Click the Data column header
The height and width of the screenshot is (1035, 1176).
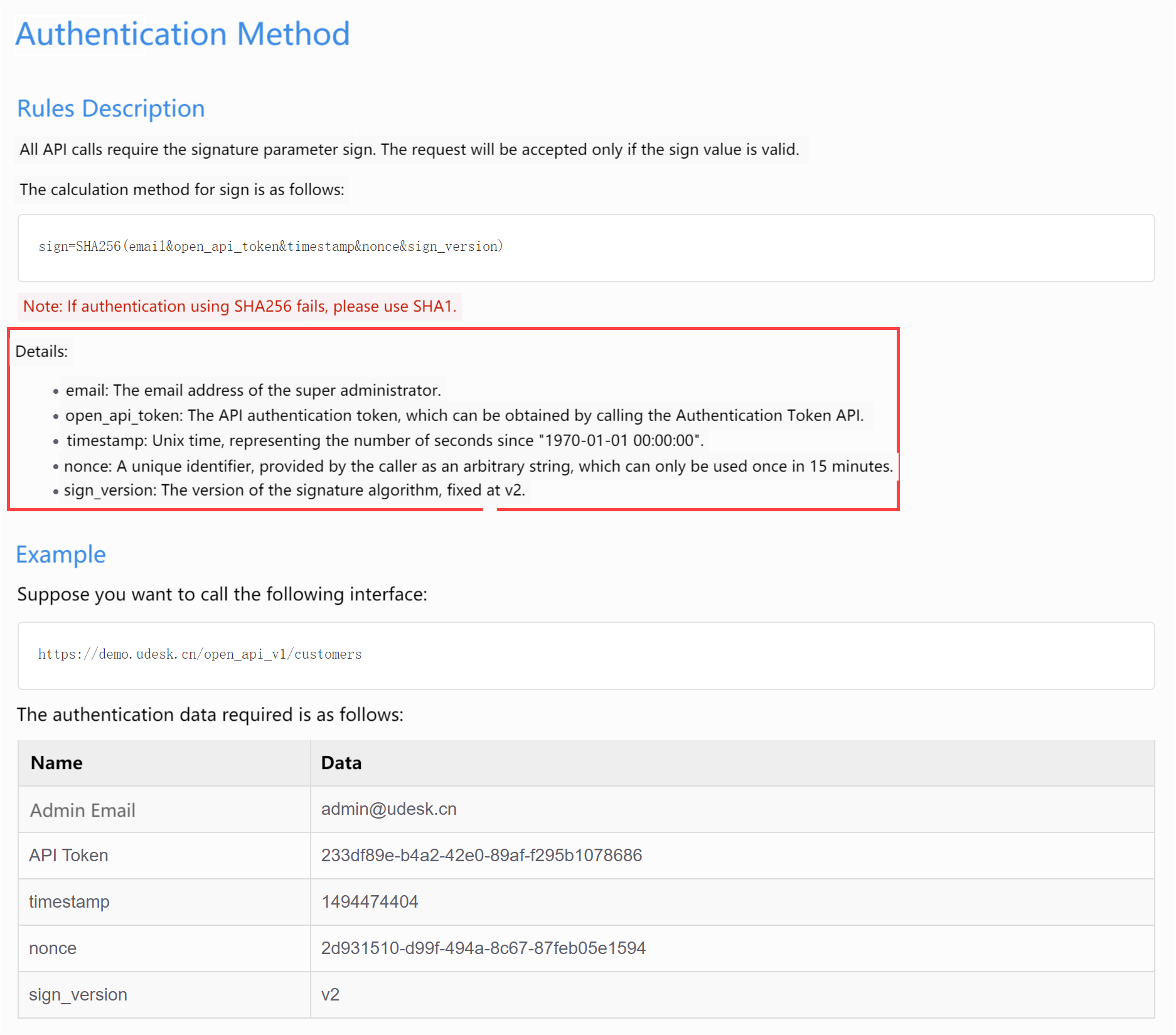(x=341, y=763)
